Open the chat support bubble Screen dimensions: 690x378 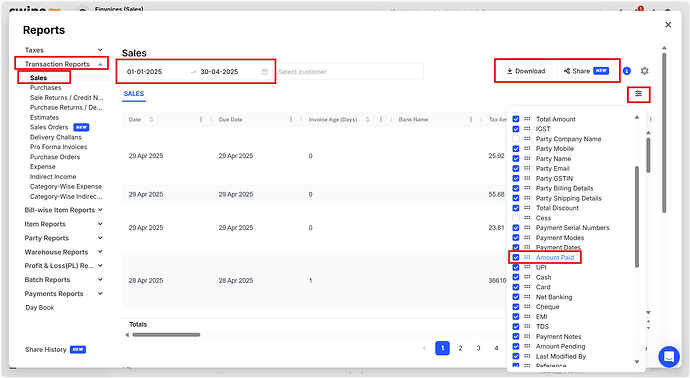[668, 356]
